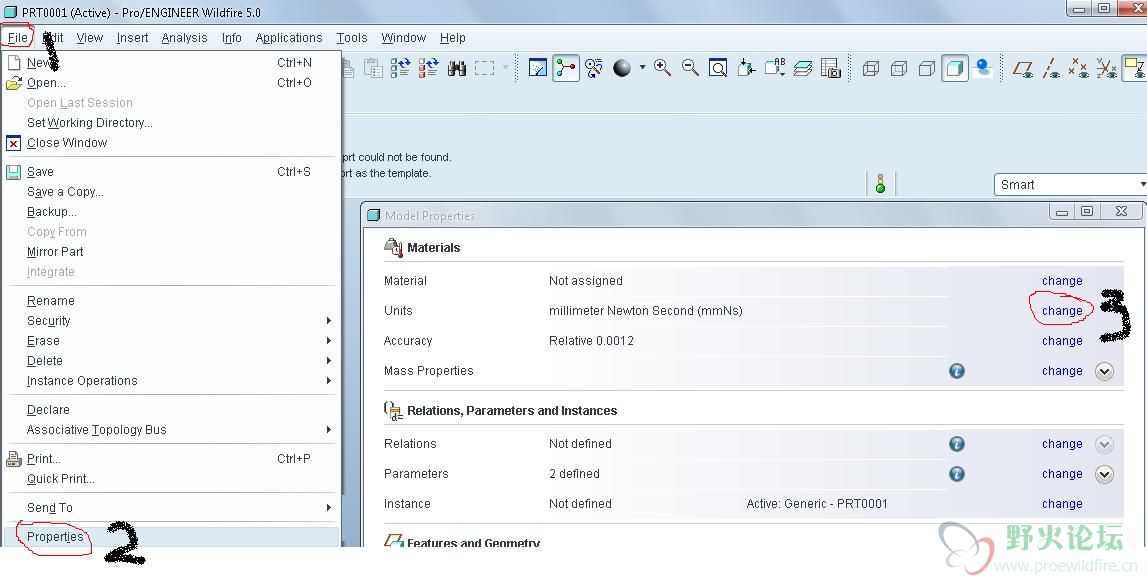Screen dimensions: 1147x584
Task: Switch to Shading display mode
Action: [955, 68]
